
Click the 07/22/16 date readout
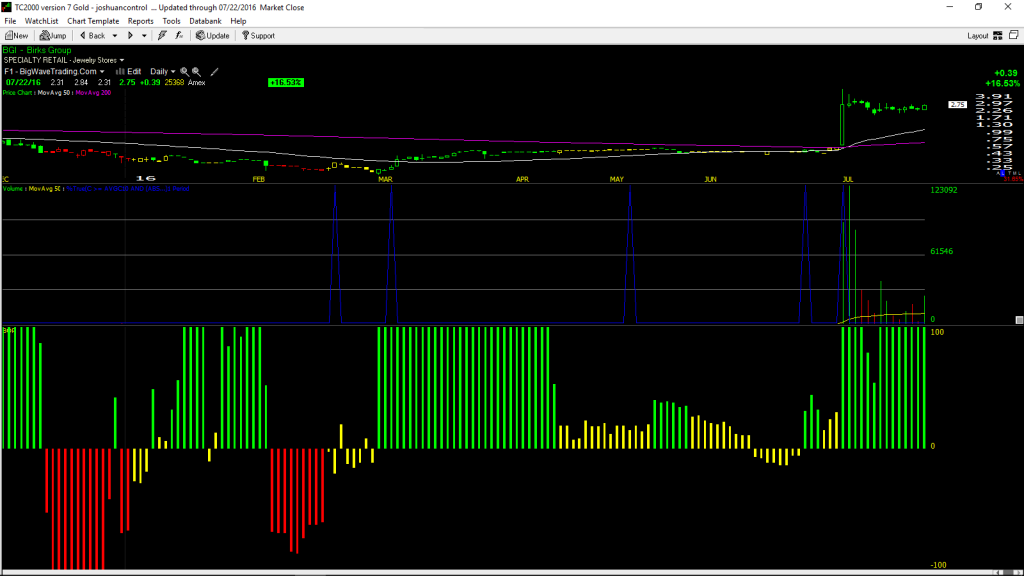point(23,83)
